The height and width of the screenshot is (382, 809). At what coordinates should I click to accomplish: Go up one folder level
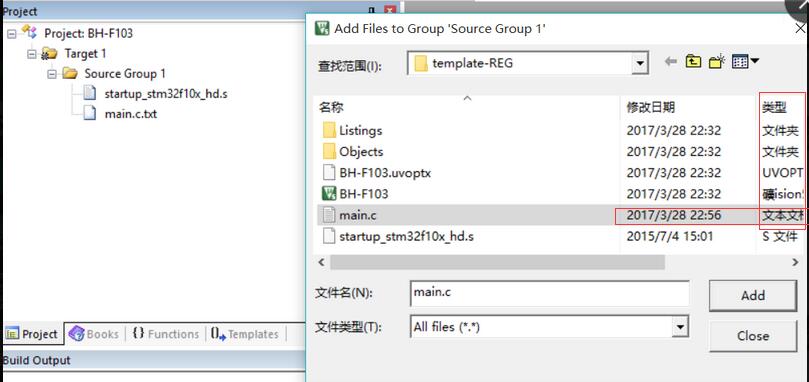[x=693, y=62]
